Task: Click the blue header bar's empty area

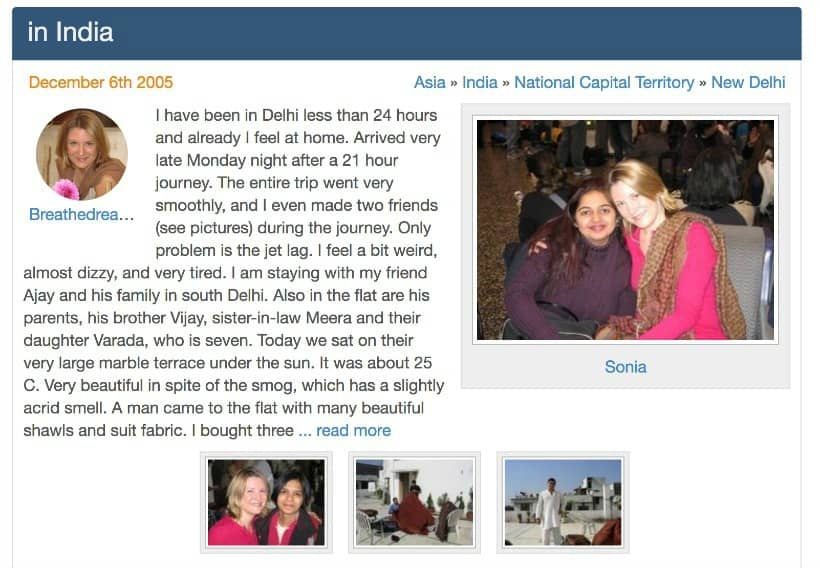Action: click(455, 33)
